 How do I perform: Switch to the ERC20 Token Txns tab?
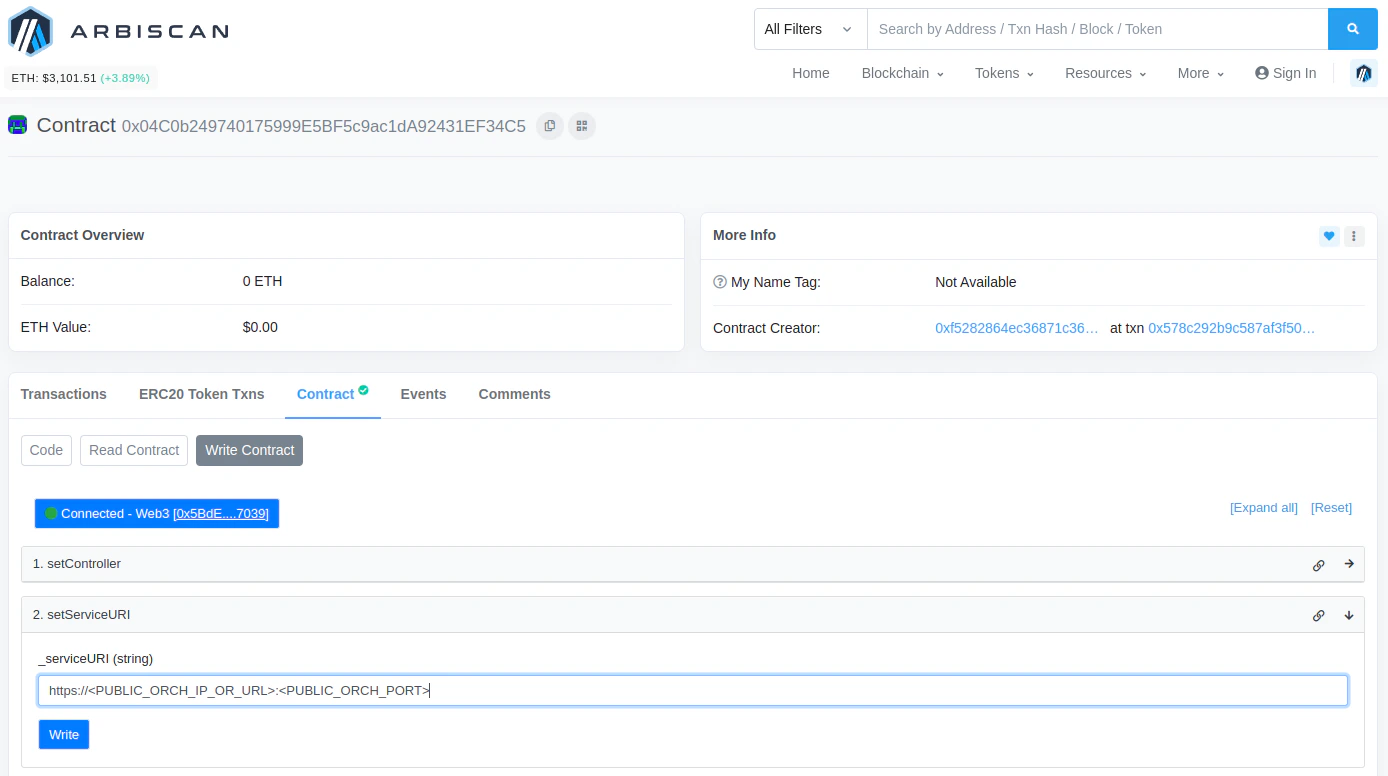pos(202,394)
